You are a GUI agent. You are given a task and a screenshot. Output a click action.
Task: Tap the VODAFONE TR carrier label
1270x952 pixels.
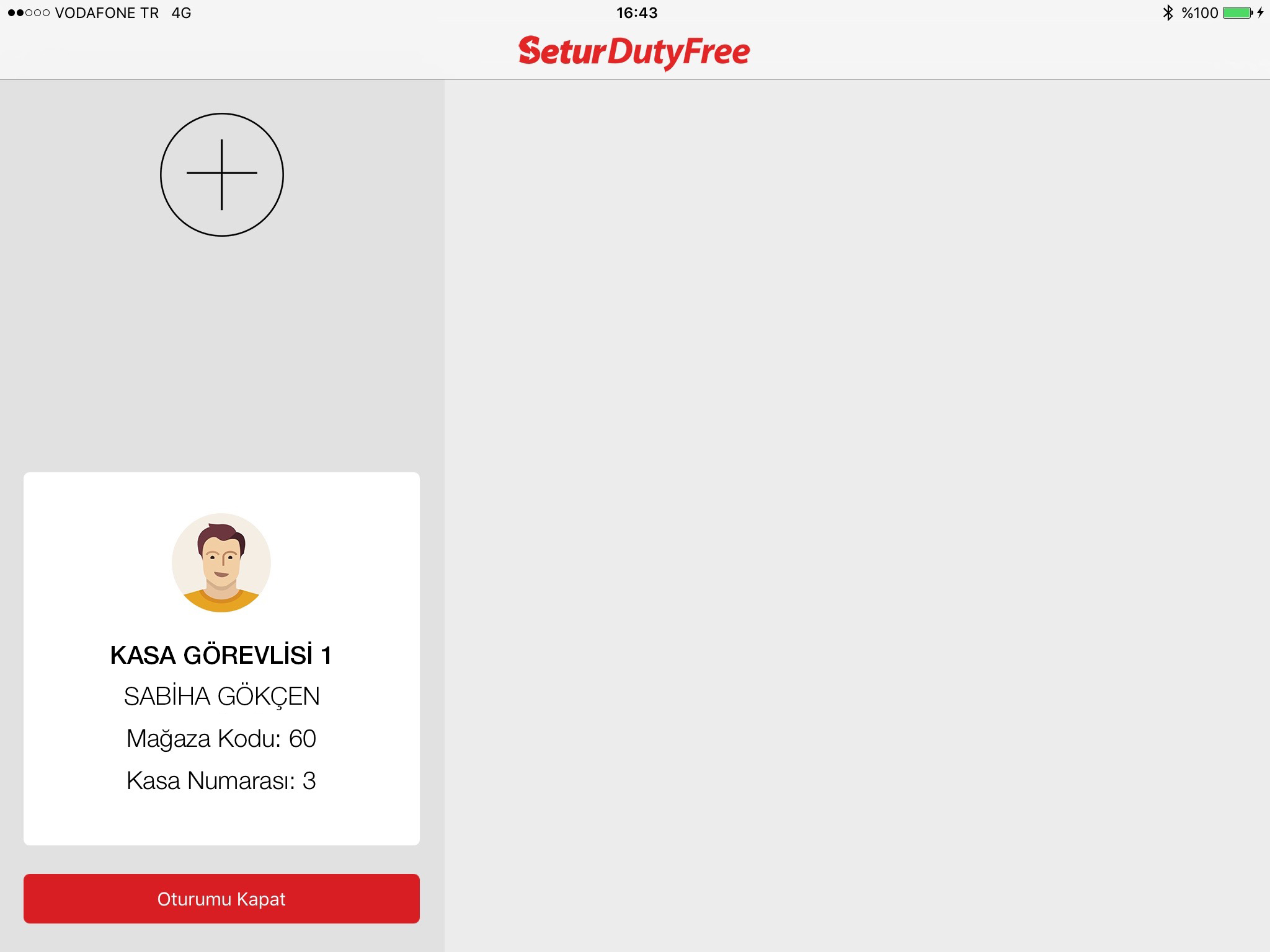107,12
